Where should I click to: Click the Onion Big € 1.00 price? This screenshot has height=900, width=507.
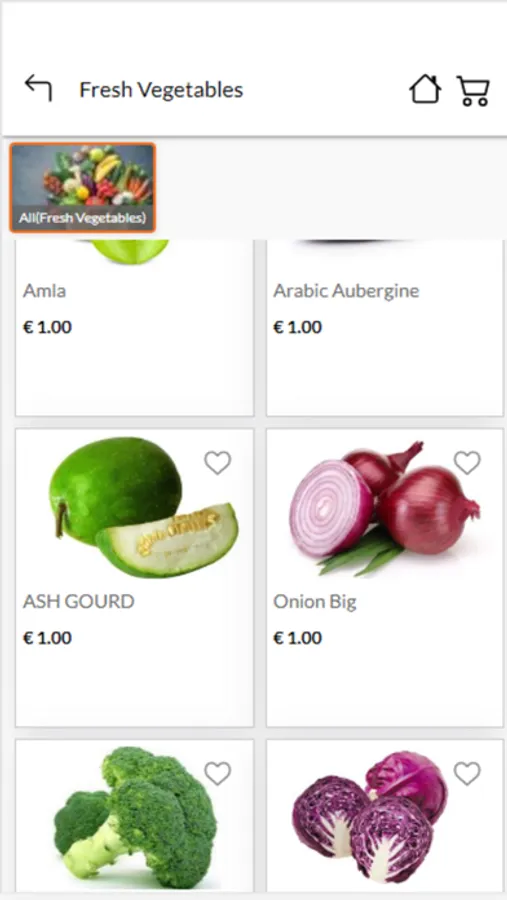297,638
